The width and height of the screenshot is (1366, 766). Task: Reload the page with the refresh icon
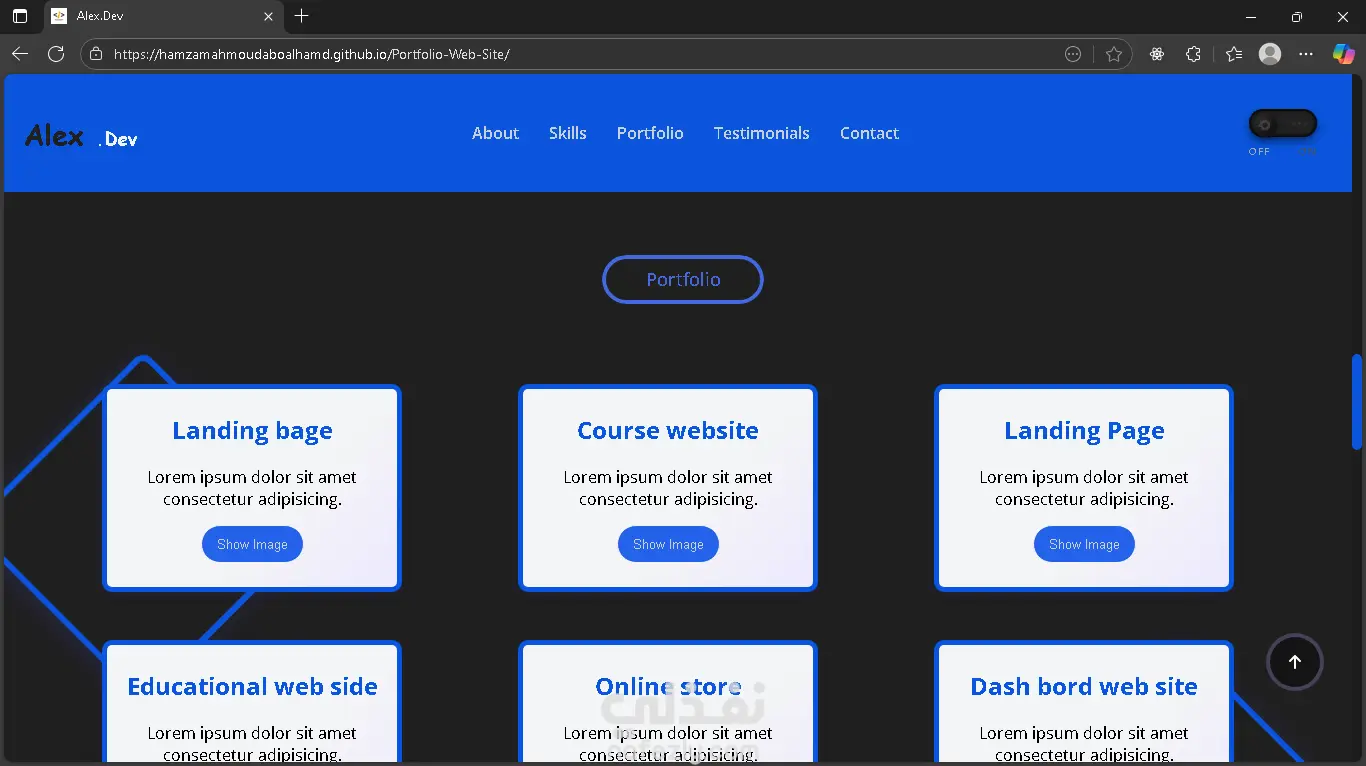click(56, 54)
